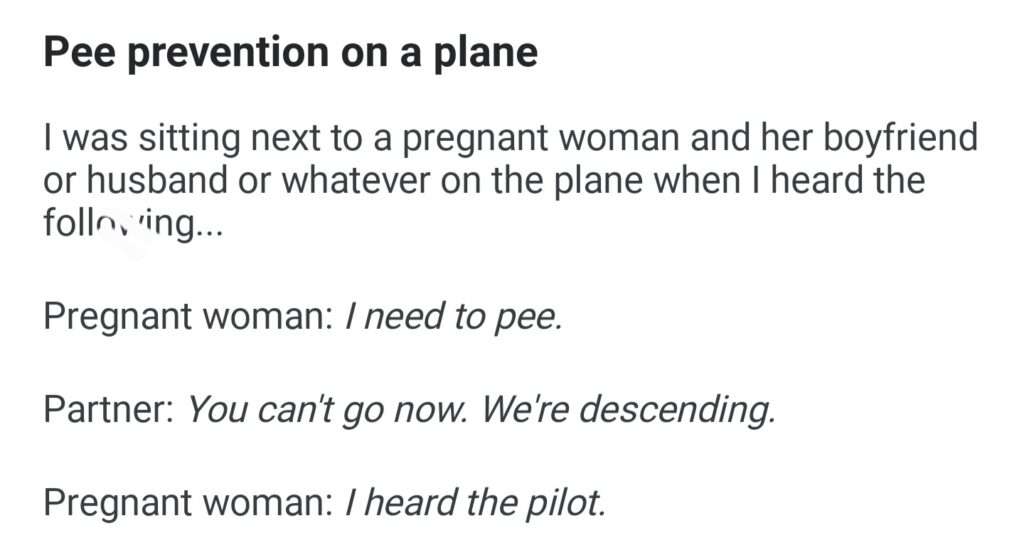The width and height of the screenshot is (1024, 548).
Task: Click the italic line "I heard the pilot."
Action: pos(475,502)
